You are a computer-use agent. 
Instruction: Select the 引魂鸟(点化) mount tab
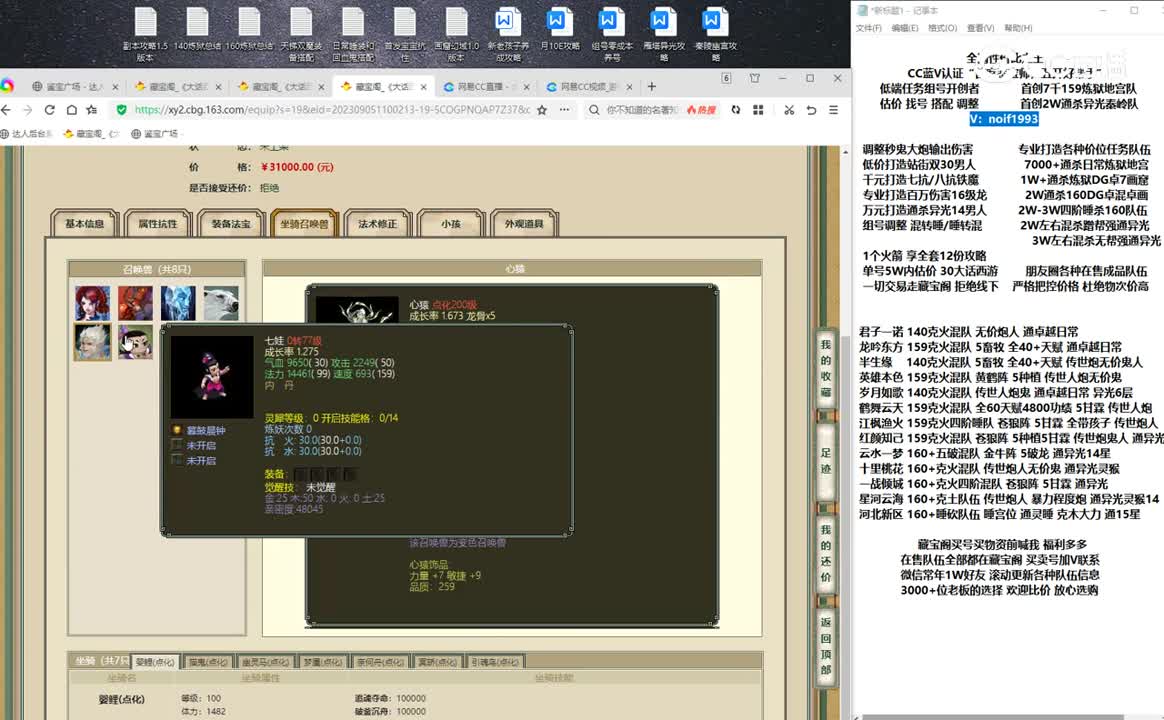pyautogui.click(x=495, y=661)
